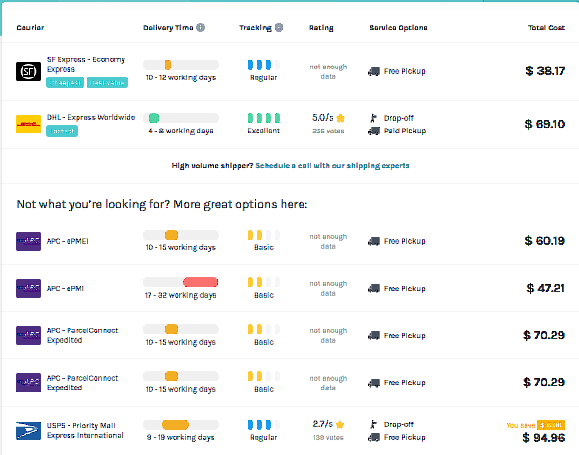Click the Delivery Time column header
The width and height of the screenshot is (579, 455).
pos(168,27)
